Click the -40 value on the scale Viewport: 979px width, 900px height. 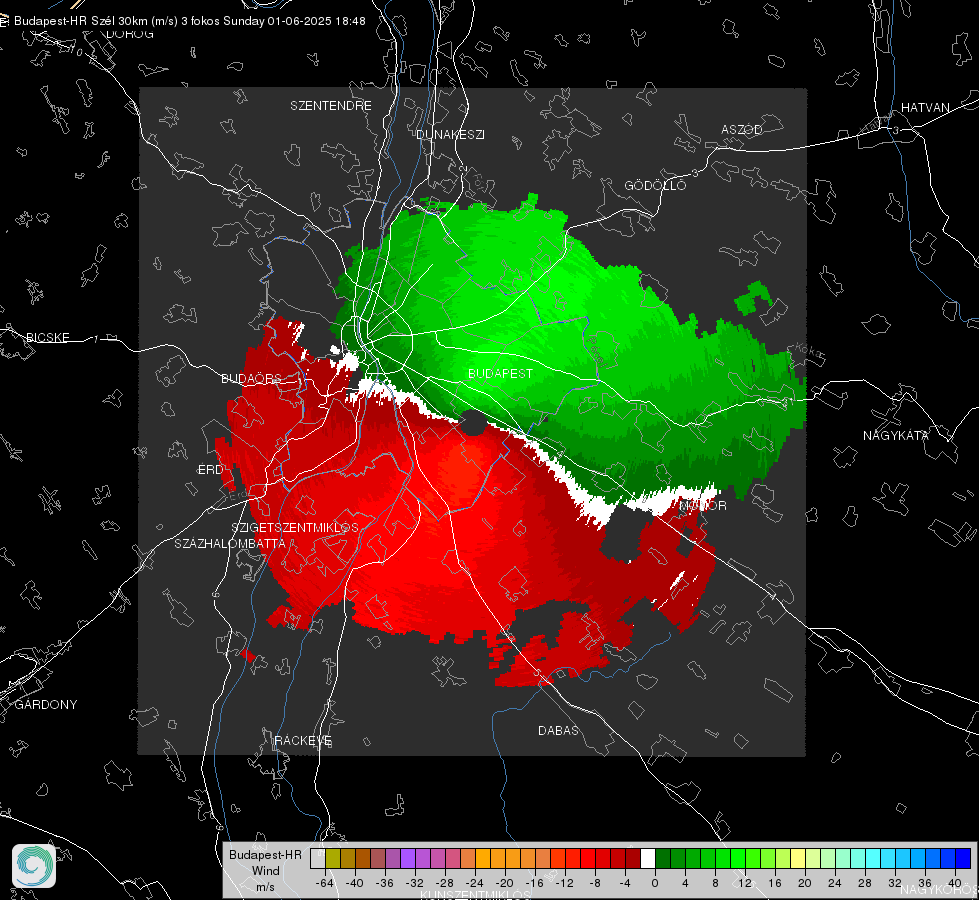(x=355, y=884)
